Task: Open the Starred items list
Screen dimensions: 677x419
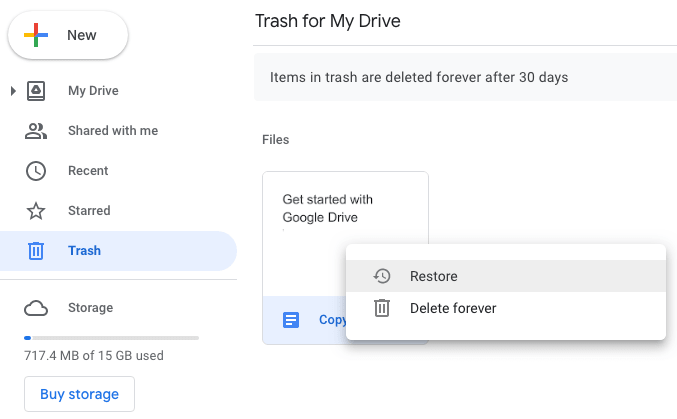Action: 89,211
